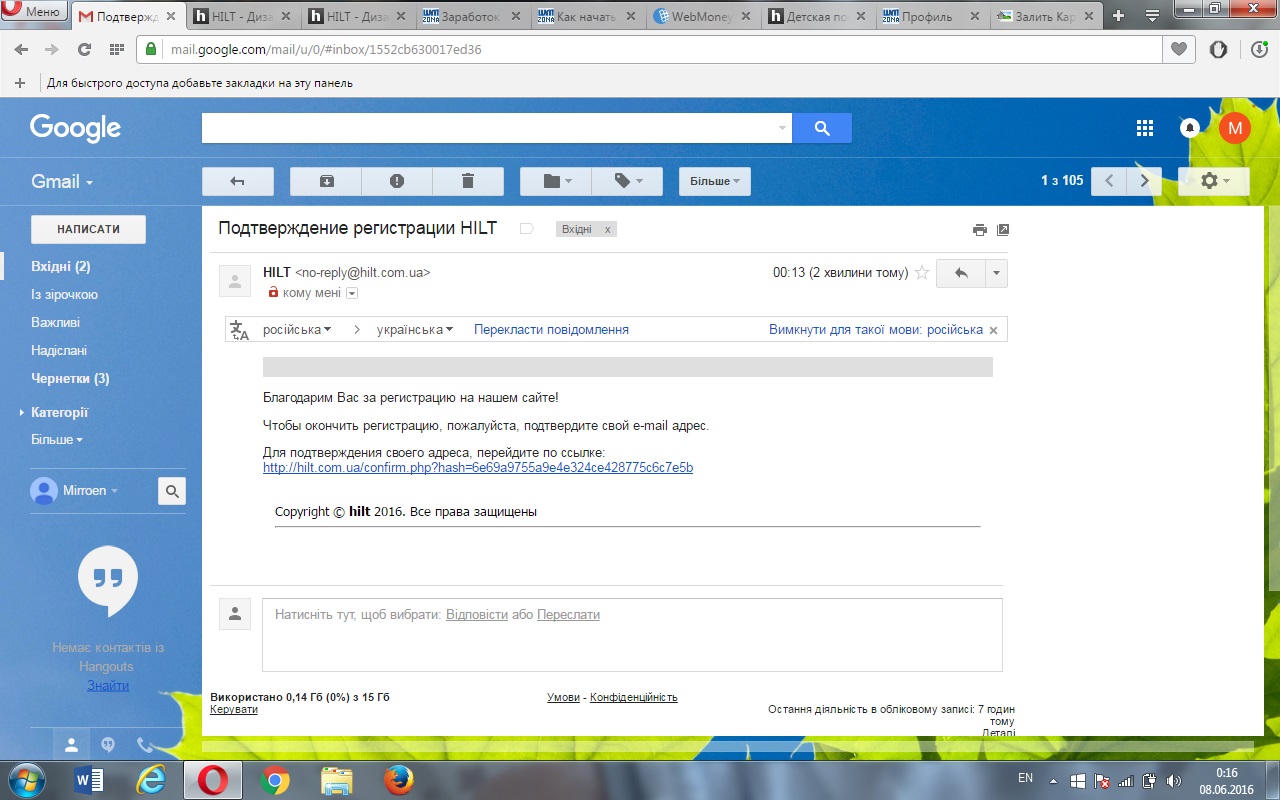Open the Конфіденційність link
1280x800 pixels.
point(633,697)
